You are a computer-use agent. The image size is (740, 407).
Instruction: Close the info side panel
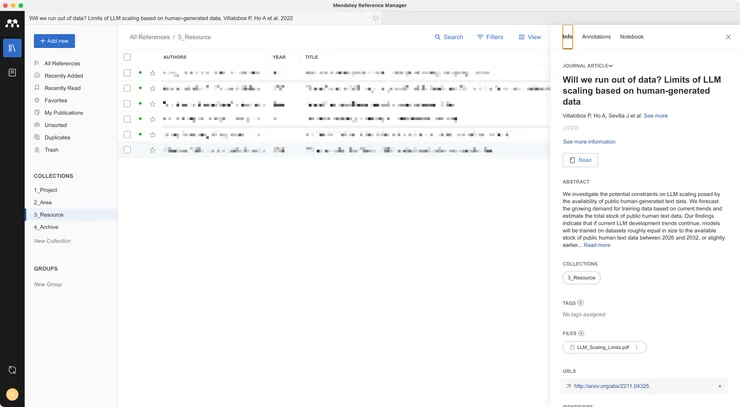point(728,37)
